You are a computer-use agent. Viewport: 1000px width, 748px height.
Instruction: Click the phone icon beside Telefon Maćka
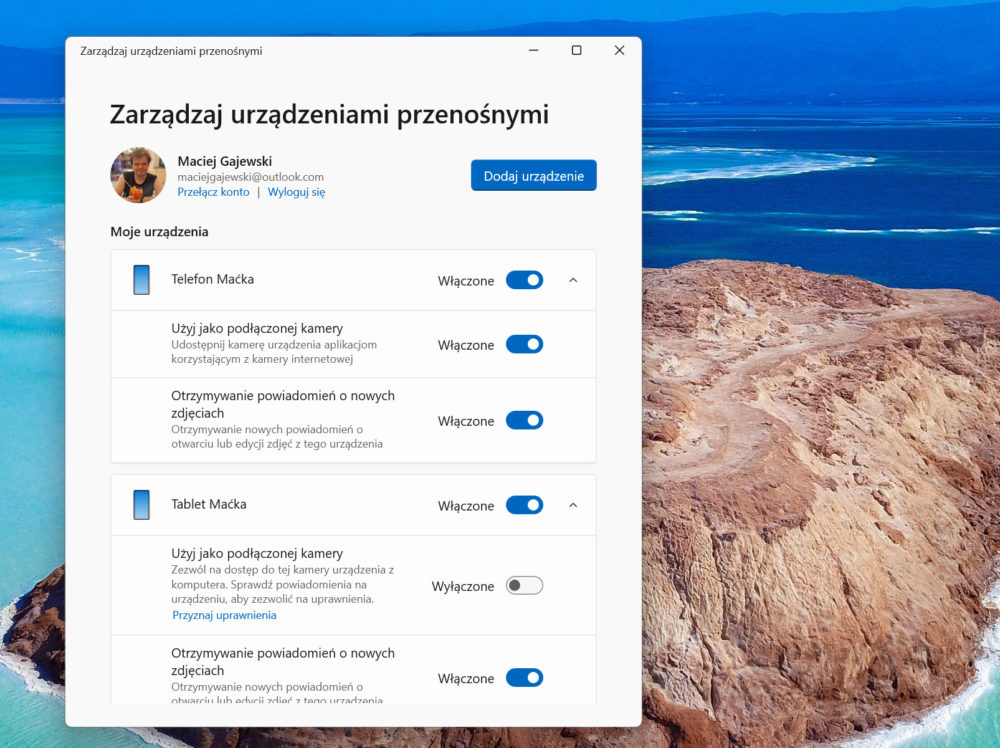(x=142, y=280)
